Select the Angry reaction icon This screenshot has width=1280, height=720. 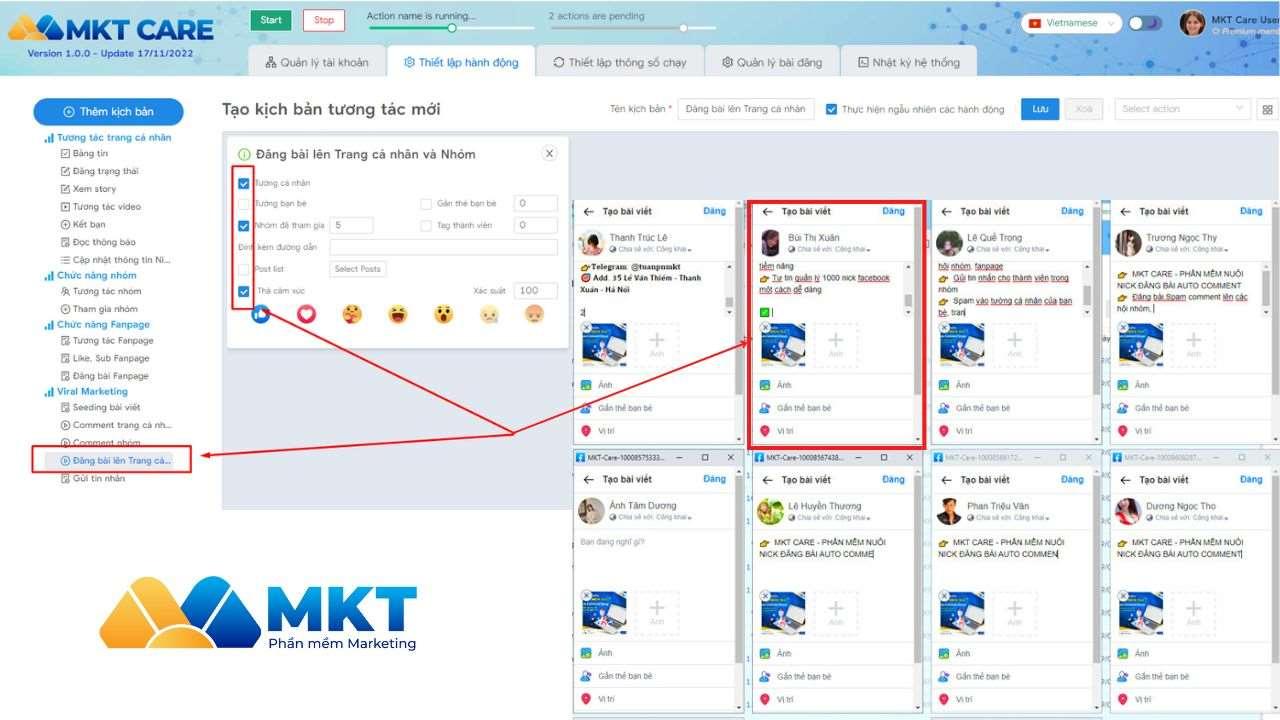[535, 314]
